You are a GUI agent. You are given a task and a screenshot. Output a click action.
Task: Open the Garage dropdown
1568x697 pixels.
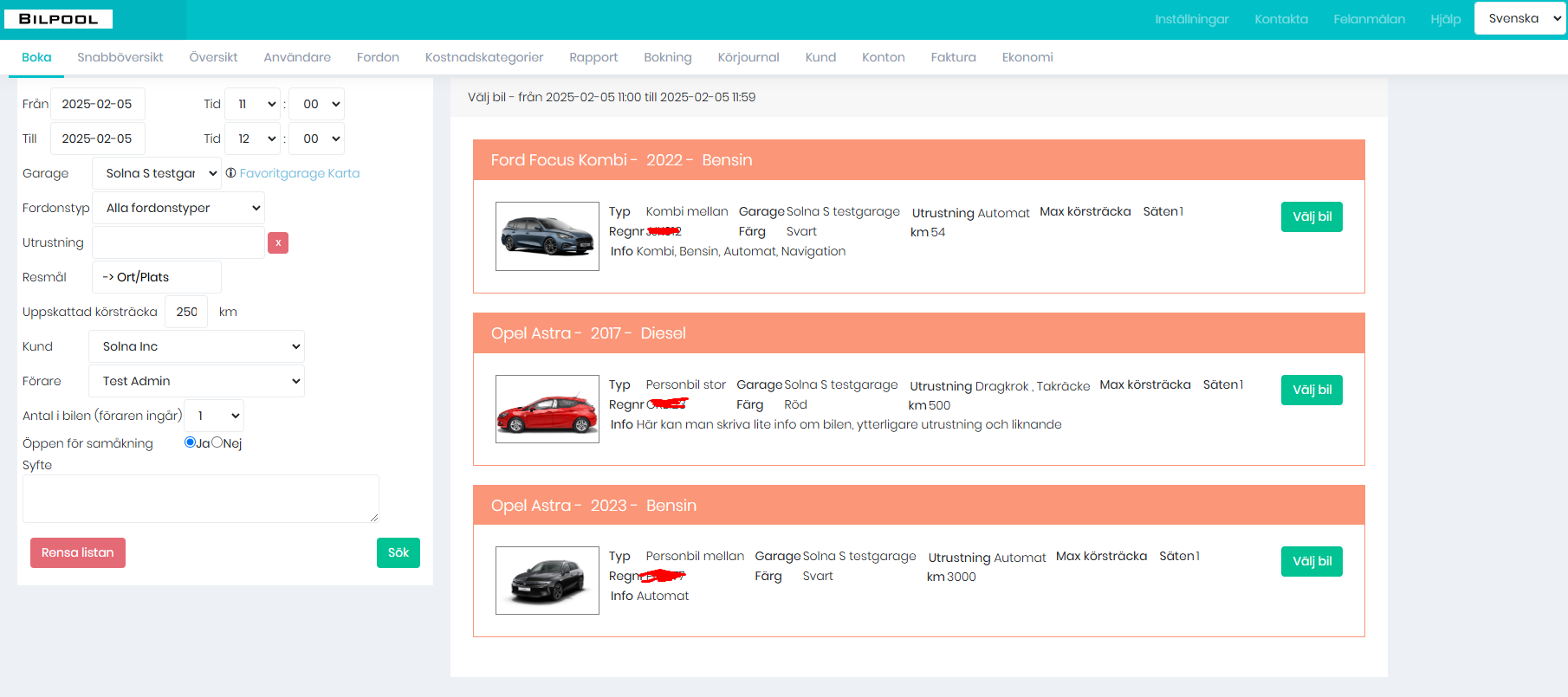coord(157,173)
